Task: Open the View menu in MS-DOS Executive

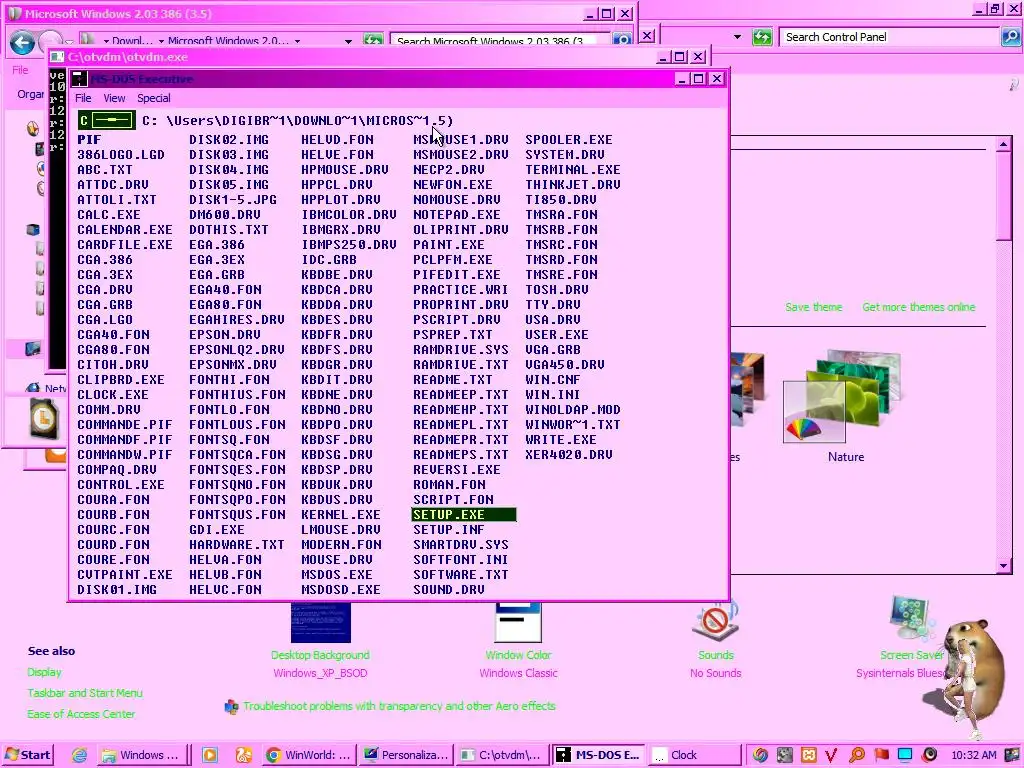Action: click(114, 98)
